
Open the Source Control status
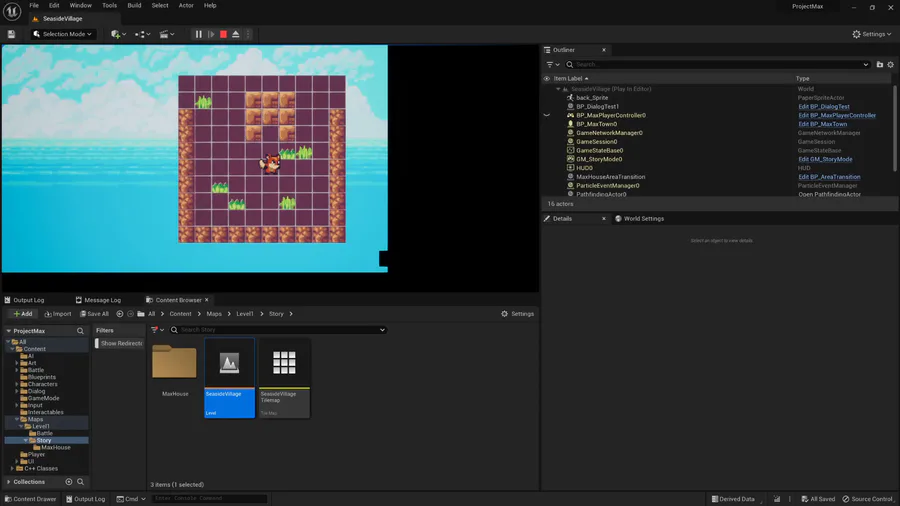[x=867, y=499]
